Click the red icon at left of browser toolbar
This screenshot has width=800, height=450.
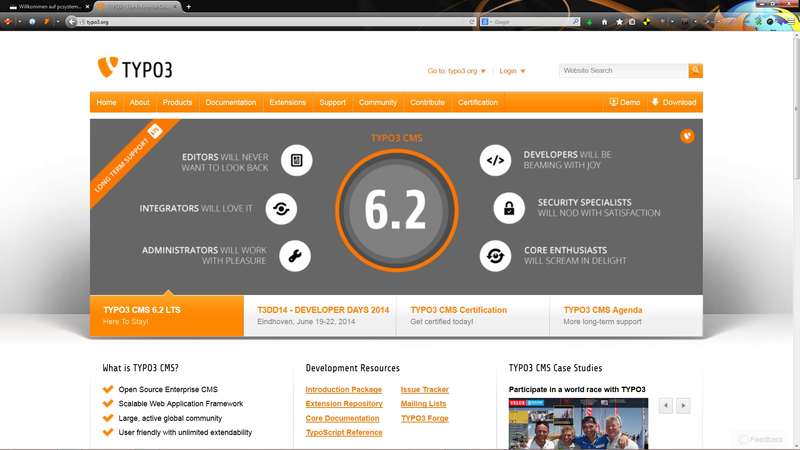[x=8, y=22]
